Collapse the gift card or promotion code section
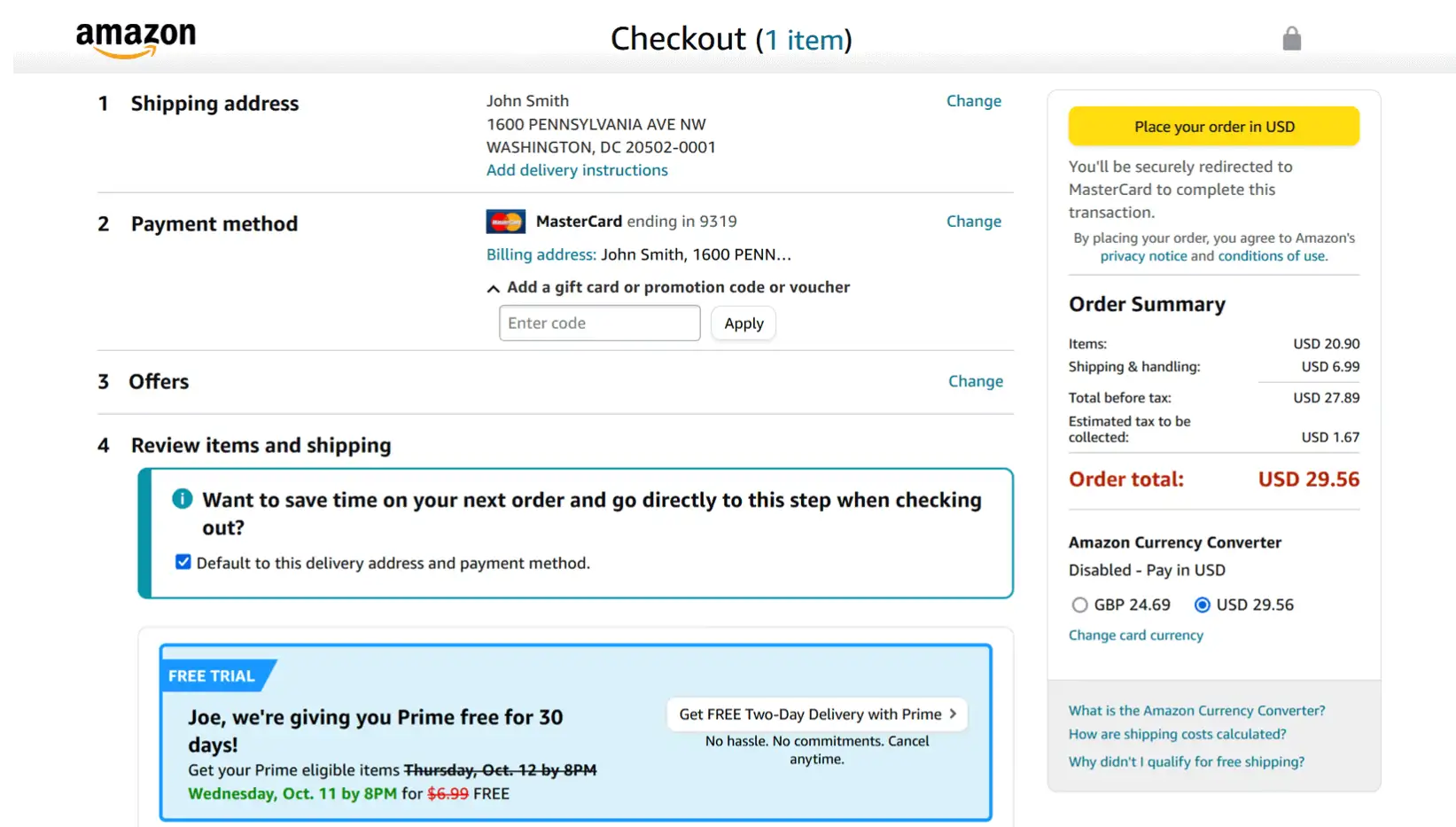Screen dimensions: 1456x827 tap(494, 288)
